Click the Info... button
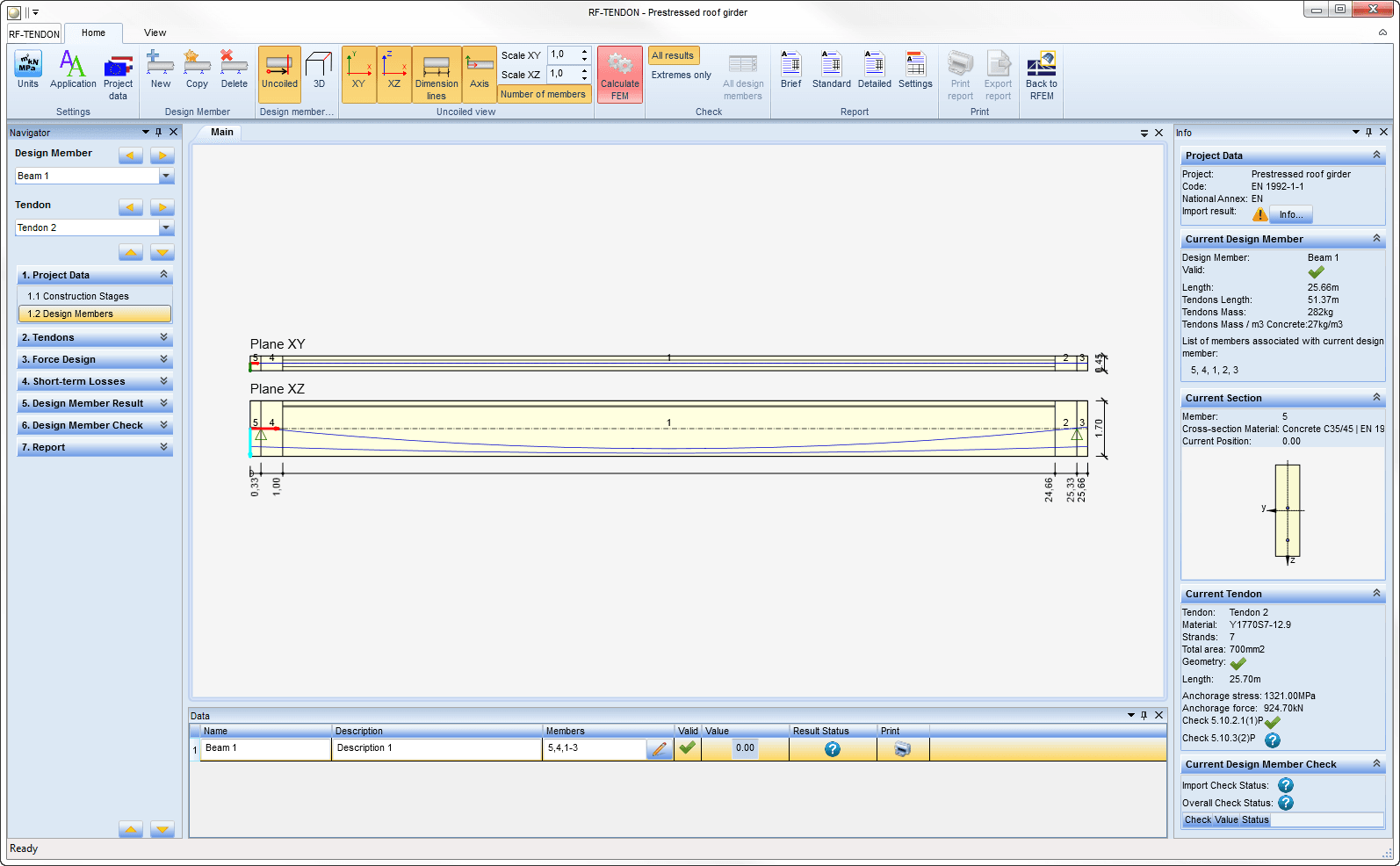The width and height of the screenshot is (1400, 866). 1291,214
